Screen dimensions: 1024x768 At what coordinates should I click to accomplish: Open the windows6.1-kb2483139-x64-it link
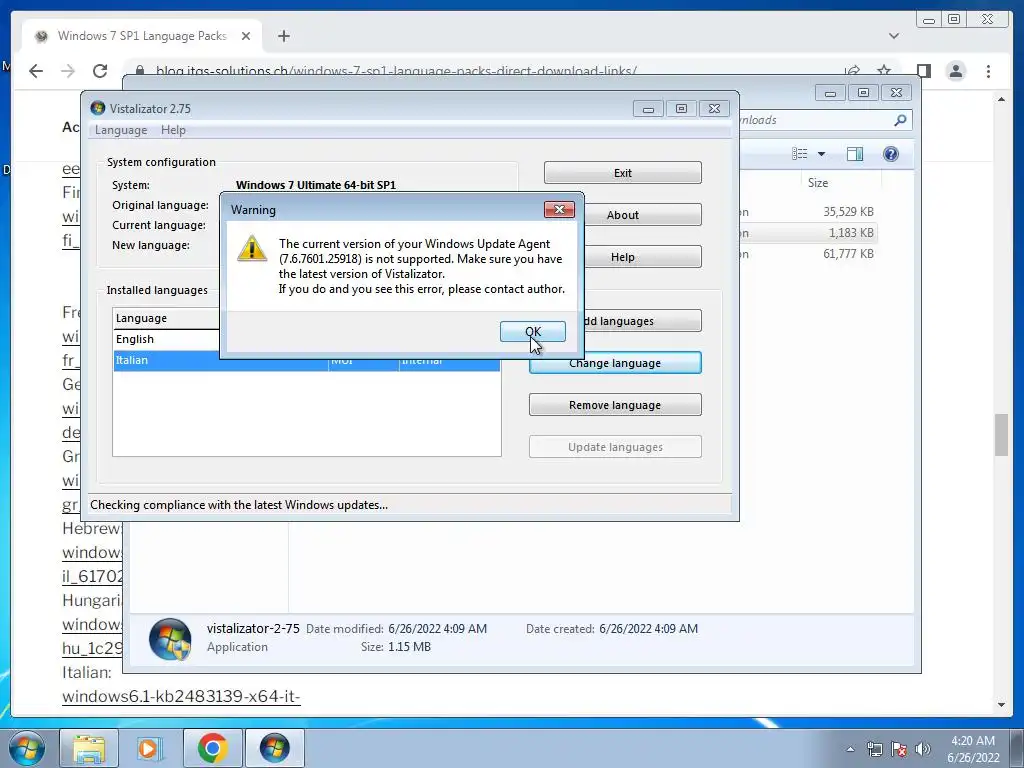pyautogui.click(x=181, y=697)
